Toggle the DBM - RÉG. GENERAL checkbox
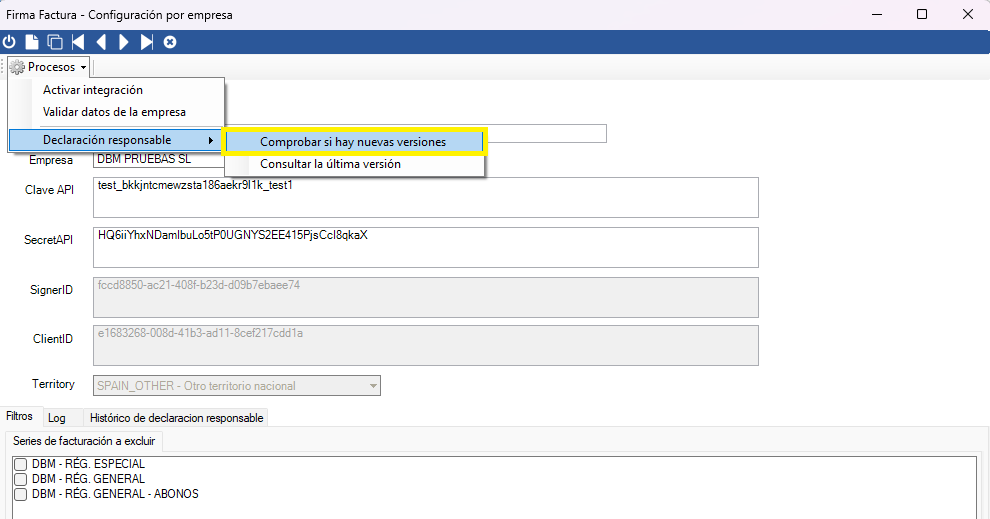990x519 pixels. (20, 479)
